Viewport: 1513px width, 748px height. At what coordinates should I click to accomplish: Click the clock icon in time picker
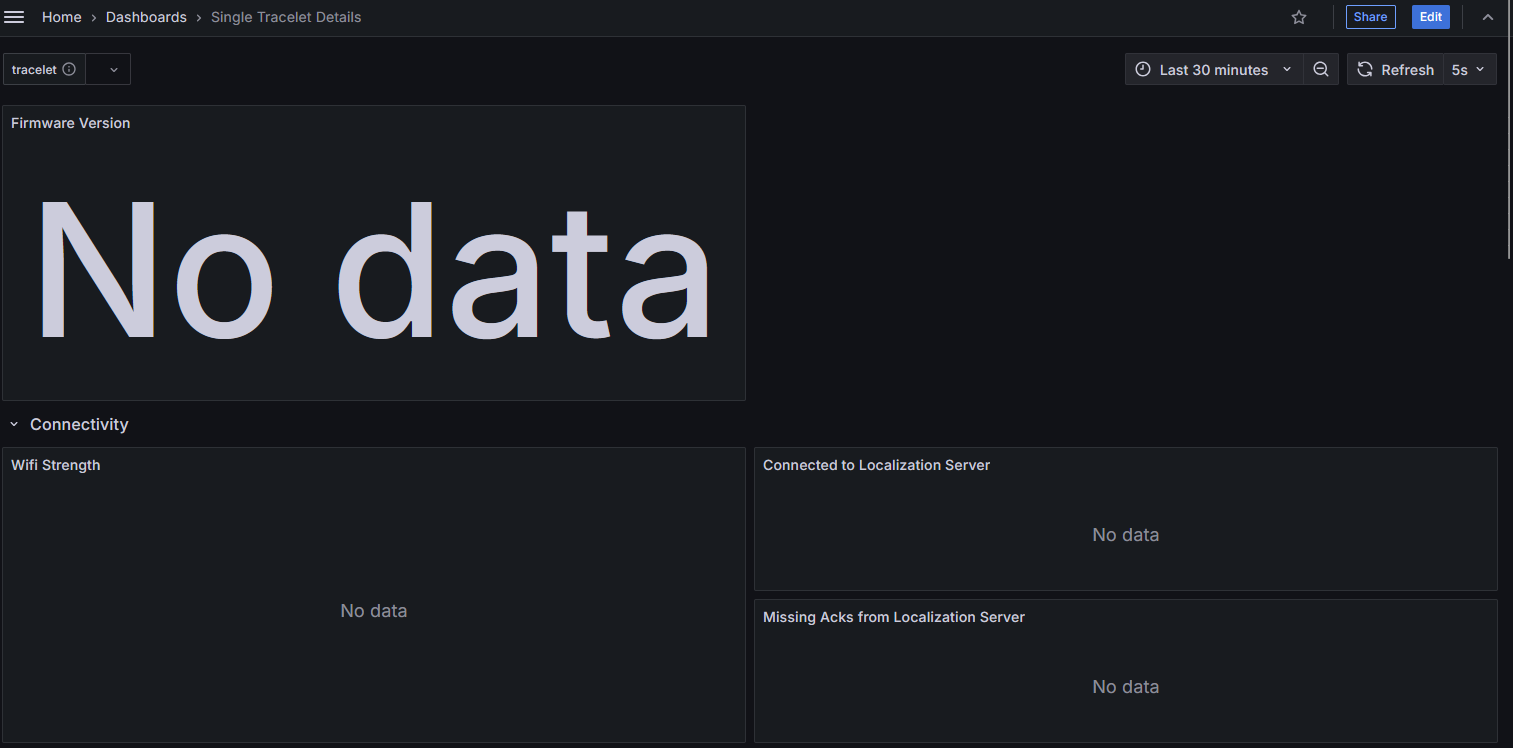(1143, 69)
